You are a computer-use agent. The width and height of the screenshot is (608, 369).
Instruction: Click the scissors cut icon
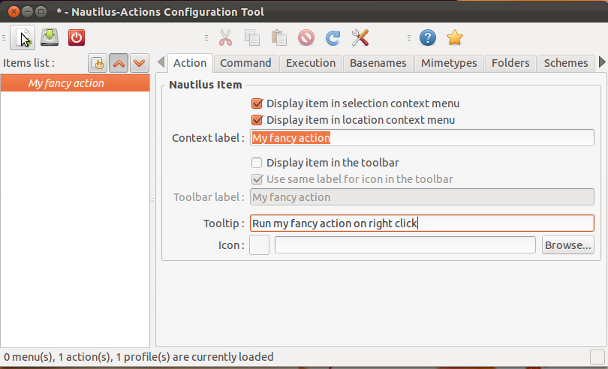(225, 38)
